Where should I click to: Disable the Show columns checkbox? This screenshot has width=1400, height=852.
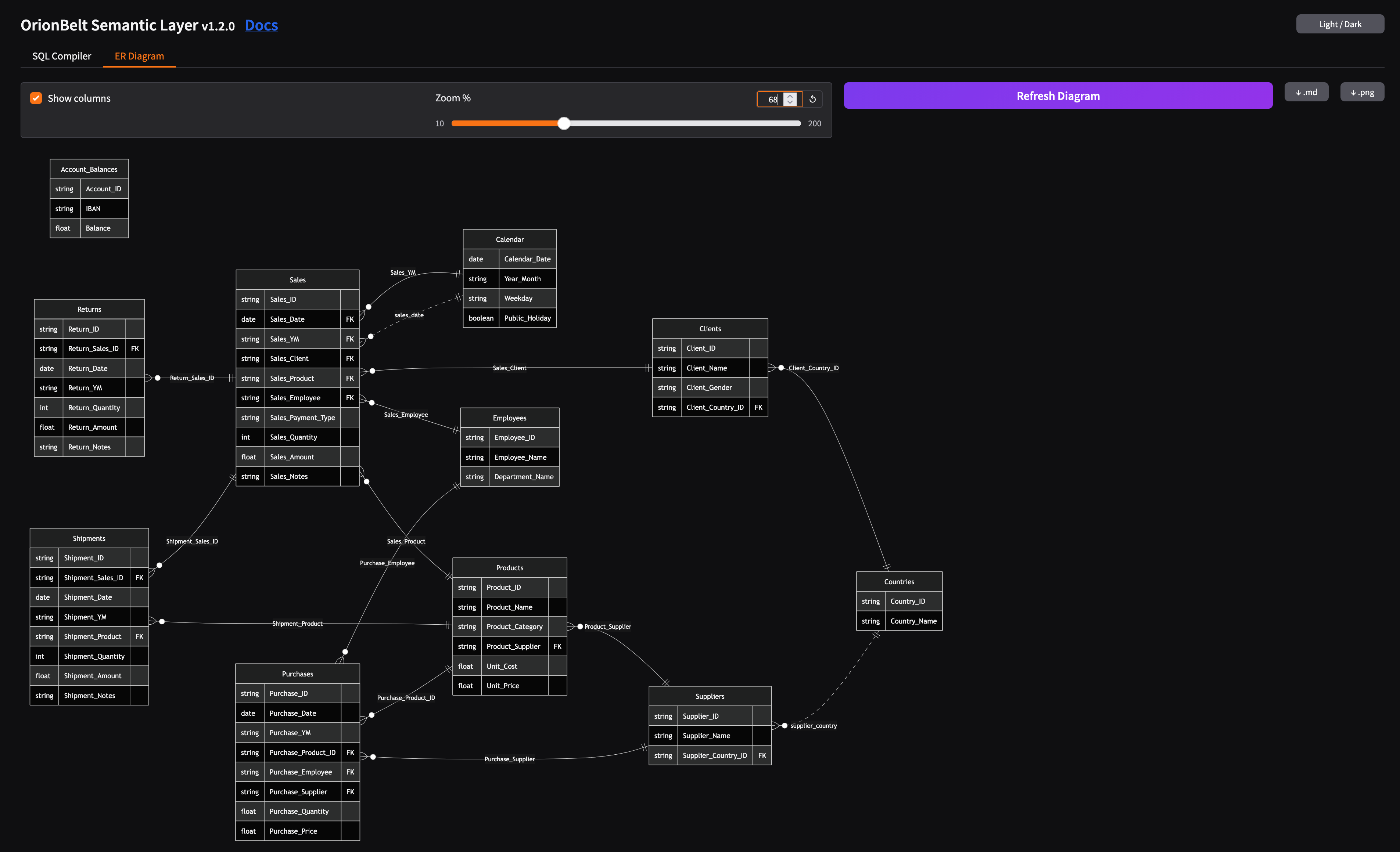click(36, 98)
